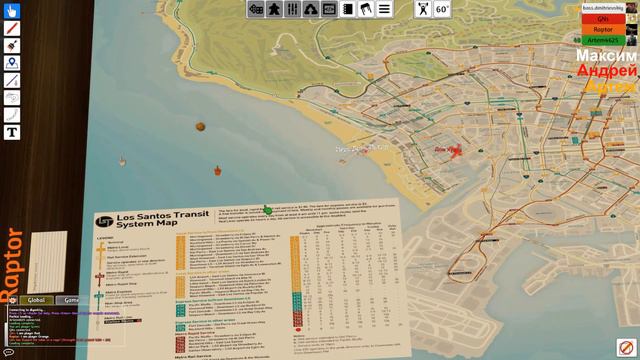Open the Workshop upload menu
Image resolution: width=640 pixels, height=360 pixels.
(311, 9)
